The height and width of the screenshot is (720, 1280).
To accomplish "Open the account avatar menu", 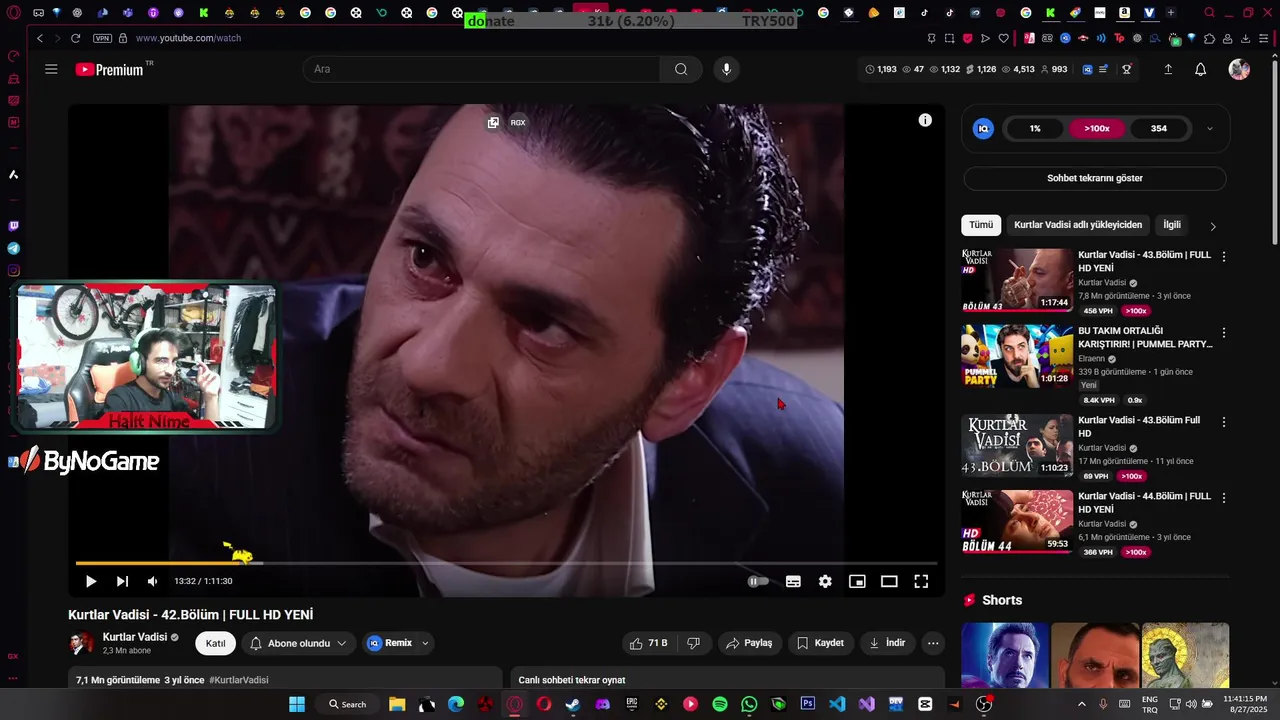I will click(1239, 69).
